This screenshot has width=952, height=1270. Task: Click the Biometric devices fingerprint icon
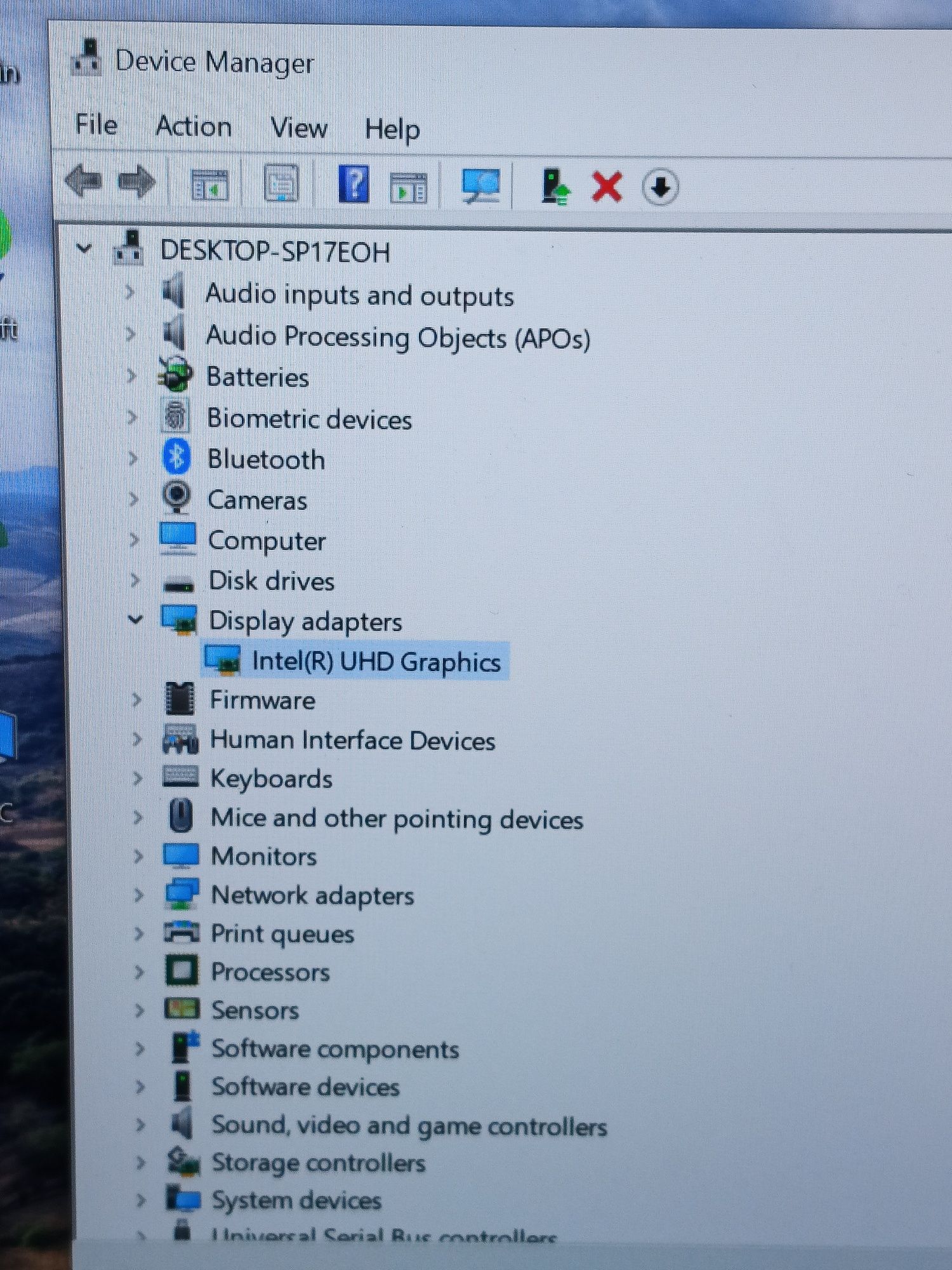[176, 417]
